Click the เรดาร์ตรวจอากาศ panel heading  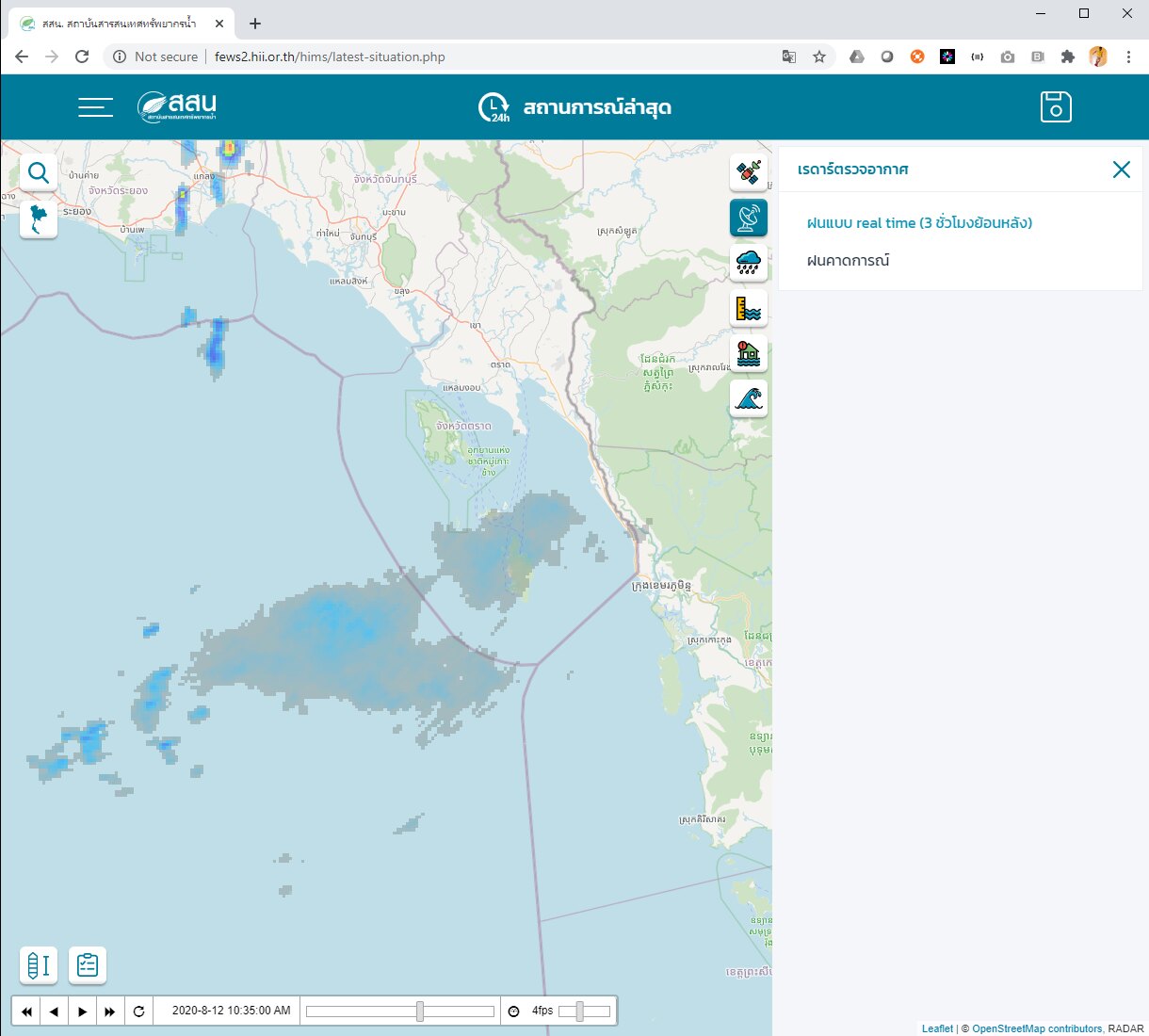tap(853, 170)
